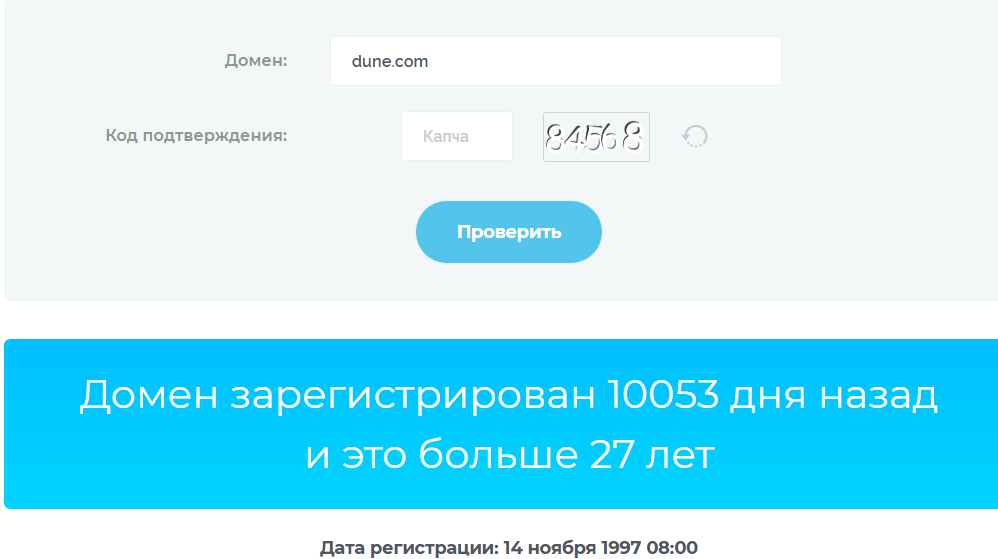The image size is (998, 559).
Task: Click the word дня in result heading
Action: click(x=769, y=396)
